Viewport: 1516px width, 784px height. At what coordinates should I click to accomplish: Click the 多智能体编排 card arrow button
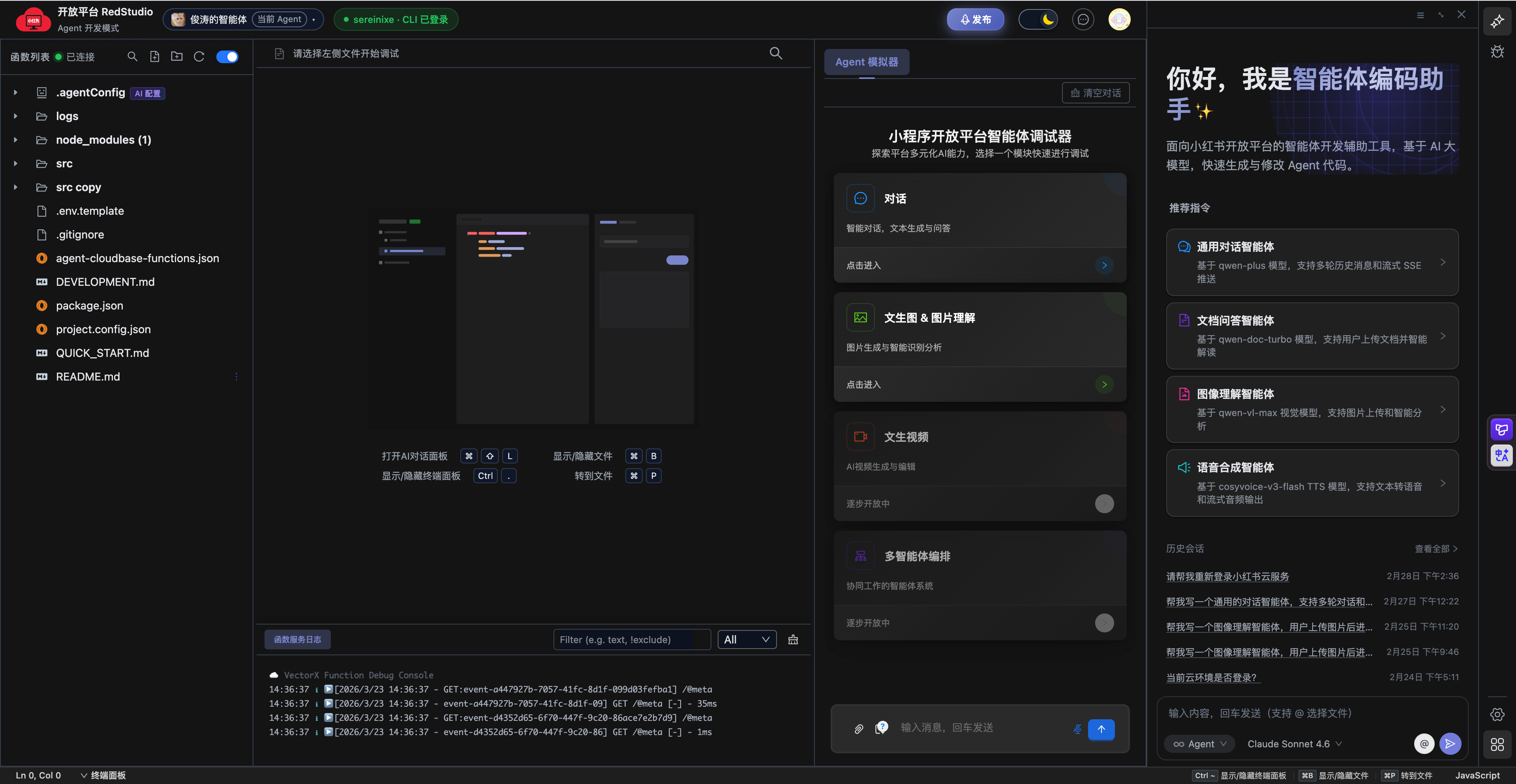(1104, 623)
